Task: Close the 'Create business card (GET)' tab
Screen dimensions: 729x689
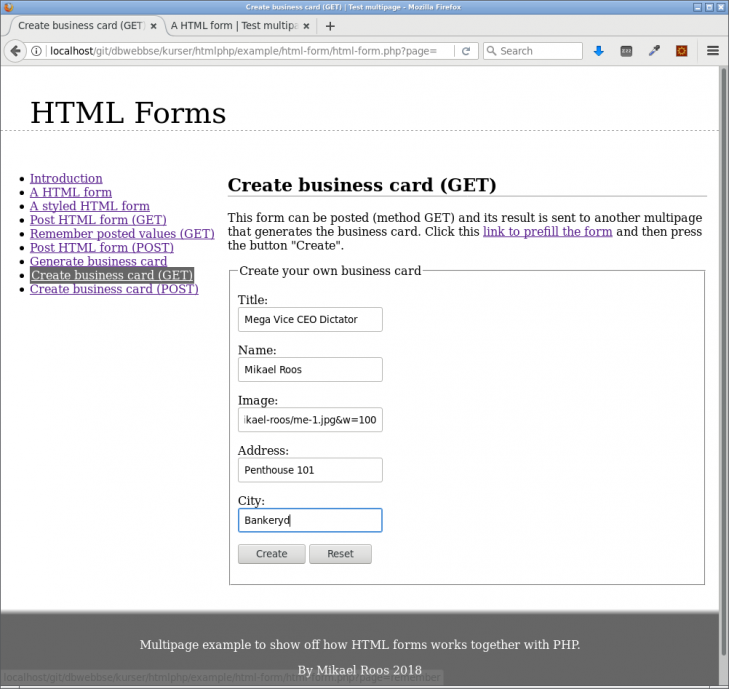Action: (x=153, y=26)
